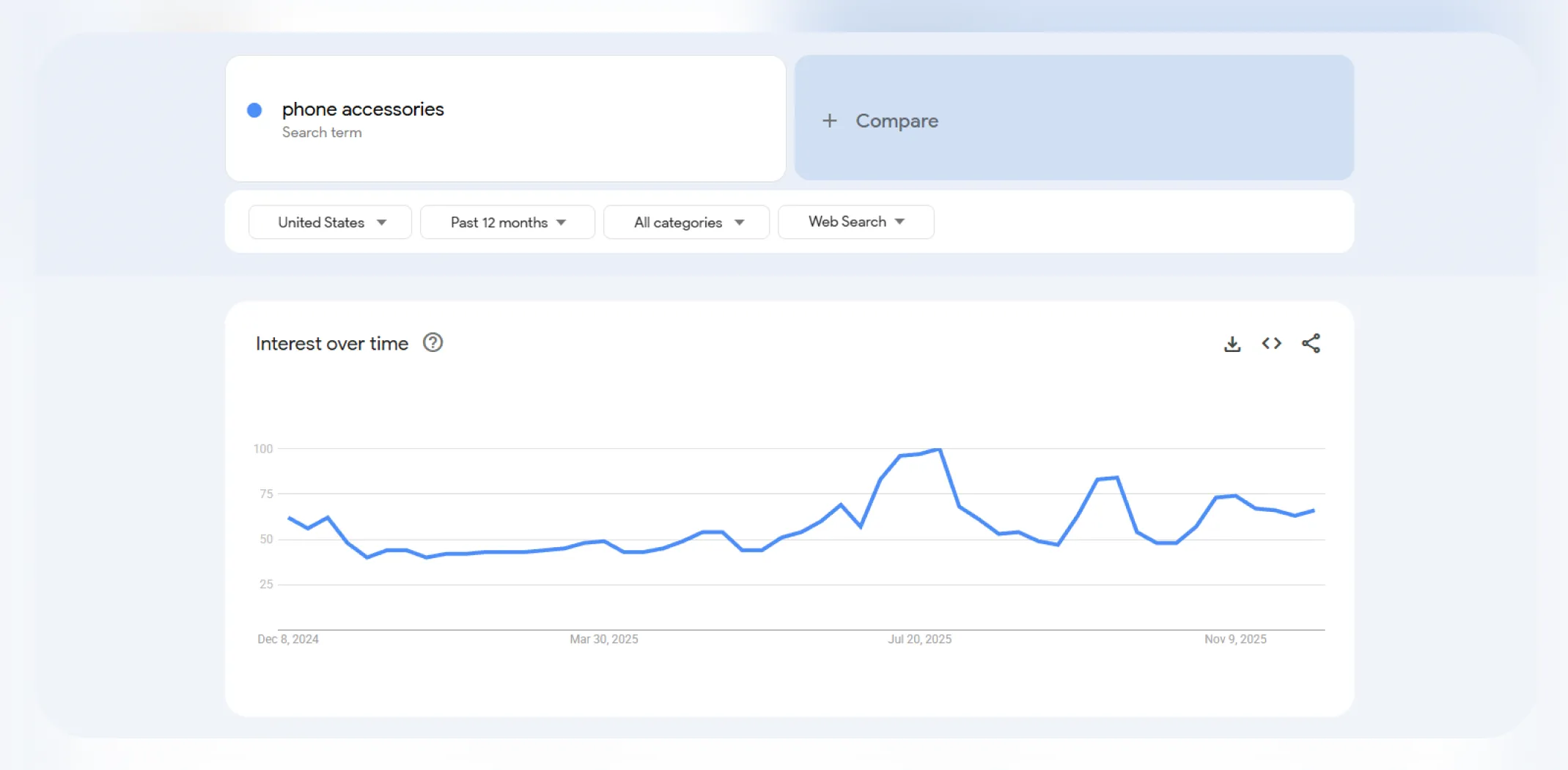Click the Nov 9, 2025 axis label
The width and height of the screenshot is (1568, 770).
click(1235, 639)
